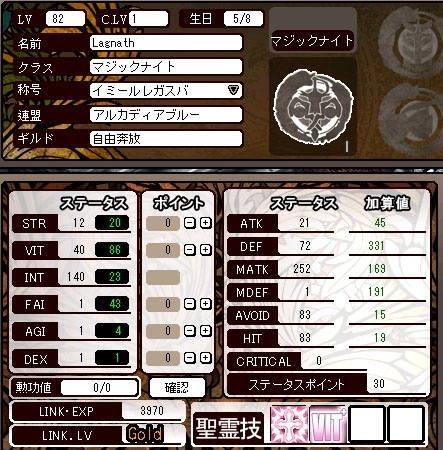The width and height of the screenshot is (443, 450).
Task: Select the face emblem class thumbnail
Action: coord(313,107)
